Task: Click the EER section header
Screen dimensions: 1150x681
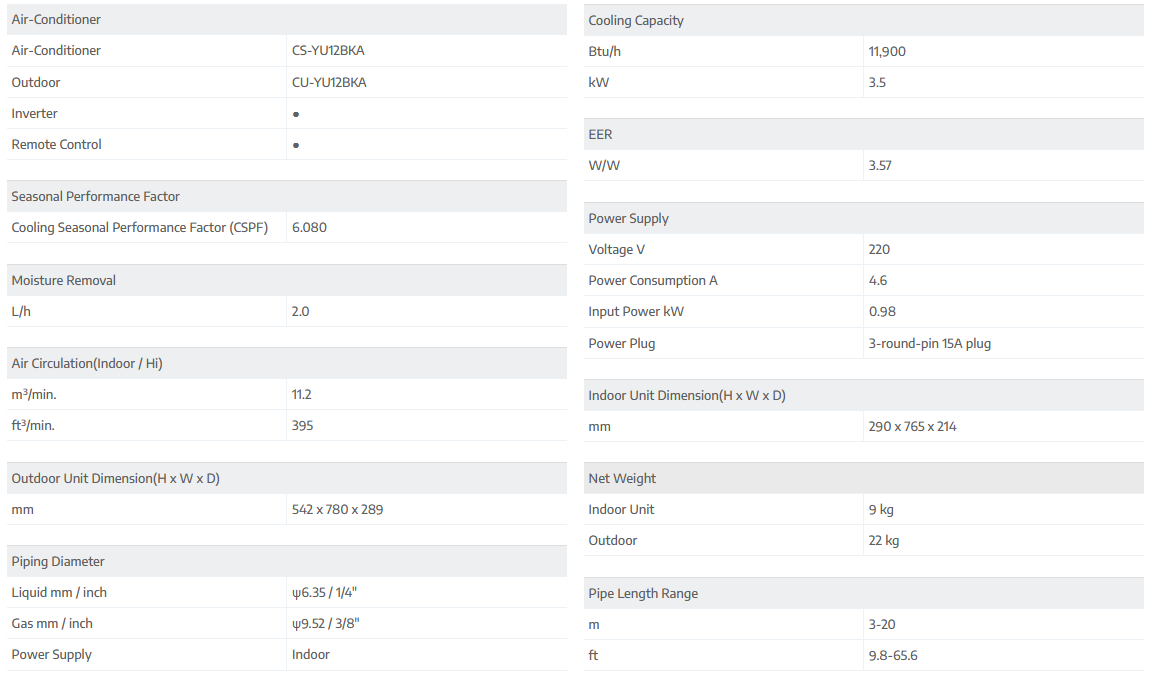Action: tap(600, 134)
